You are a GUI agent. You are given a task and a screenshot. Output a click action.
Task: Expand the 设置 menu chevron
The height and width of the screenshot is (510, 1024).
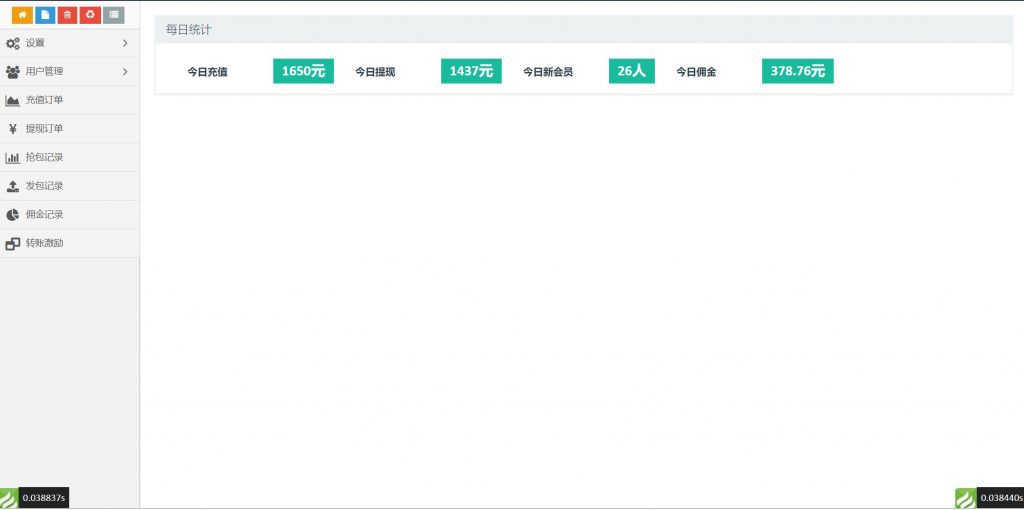tap(125, 43)
